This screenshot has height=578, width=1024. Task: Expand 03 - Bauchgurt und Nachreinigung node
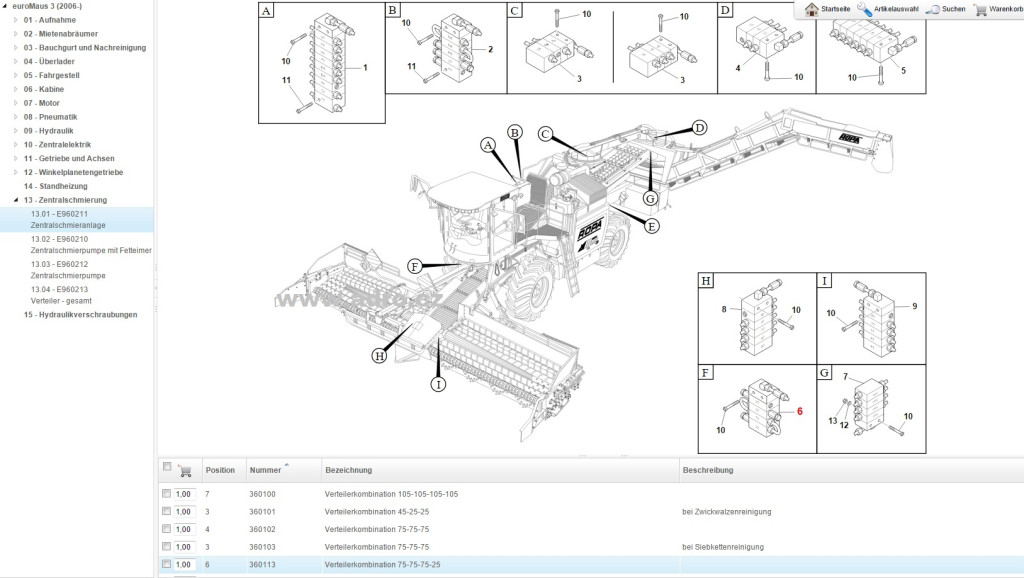click(x=16, y=47)
